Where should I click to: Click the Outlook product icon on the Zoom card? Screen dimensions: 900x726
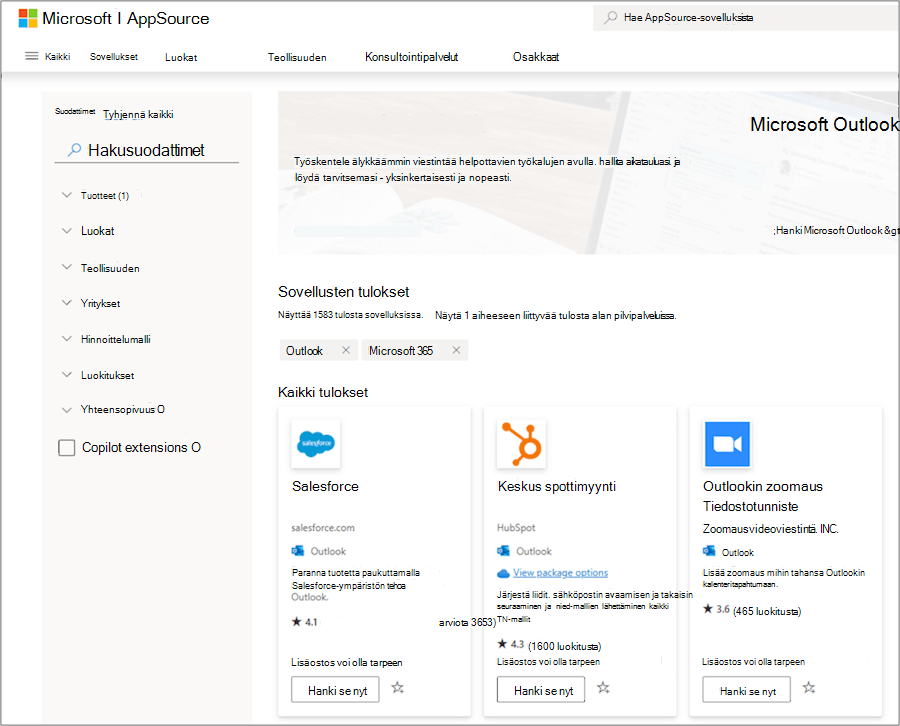point(709,551)
